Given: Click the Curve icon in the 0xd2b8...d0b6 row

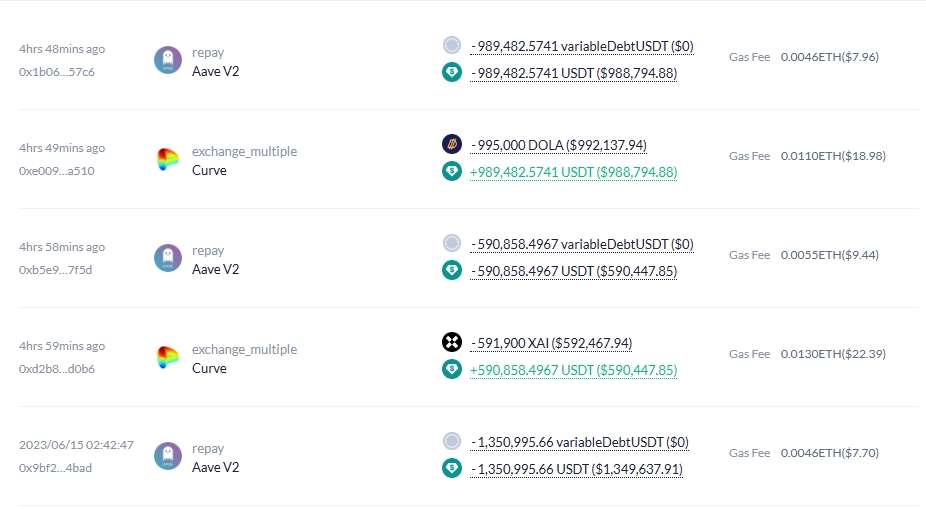Looking at the screenshot, I should [x=168, y=357].
